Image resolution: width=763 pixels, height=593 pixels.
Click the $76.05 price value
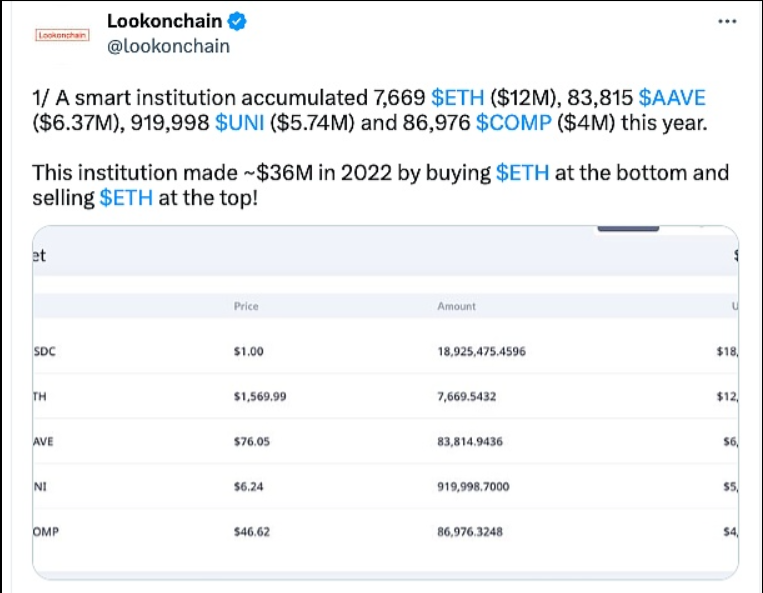pos(251,441)
